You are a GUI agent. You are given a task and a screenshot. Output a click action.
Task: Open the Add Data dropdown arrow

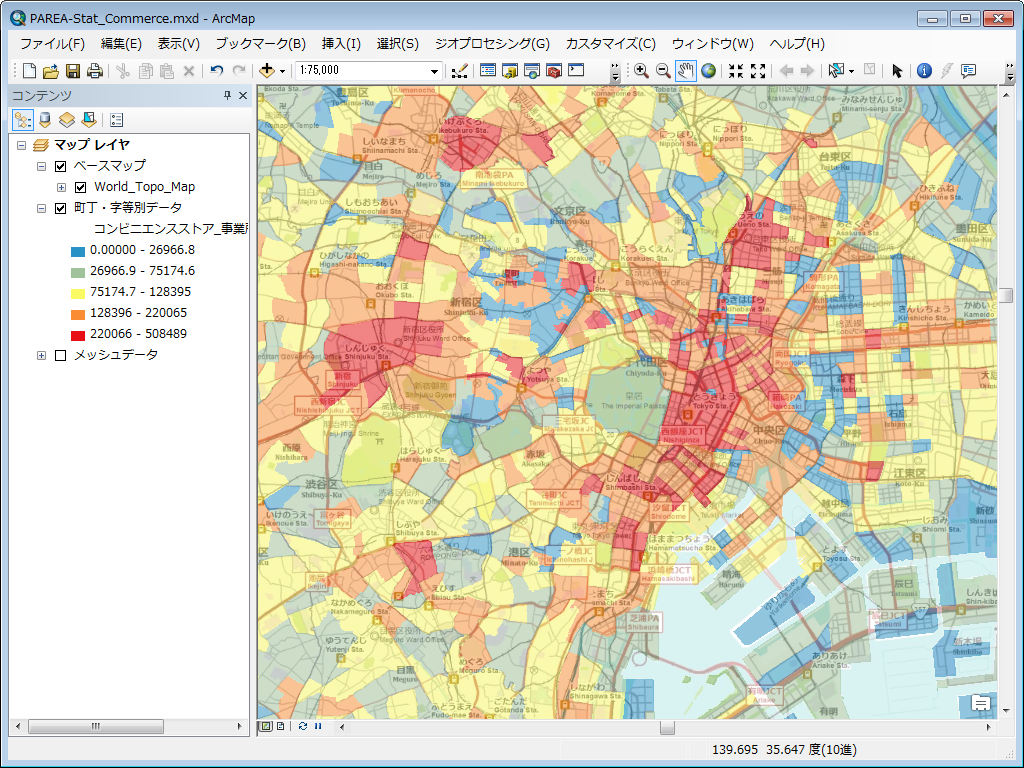[x=282, y=71]
